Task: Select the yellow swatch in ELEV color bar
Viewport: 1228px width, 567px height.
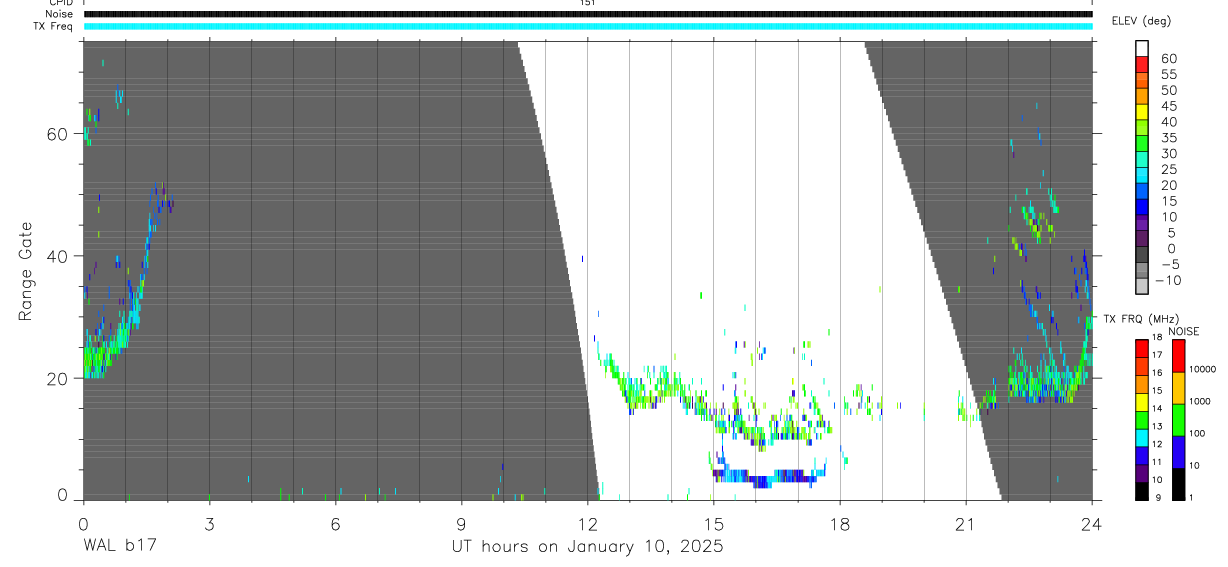Action: click(1142, 111)
